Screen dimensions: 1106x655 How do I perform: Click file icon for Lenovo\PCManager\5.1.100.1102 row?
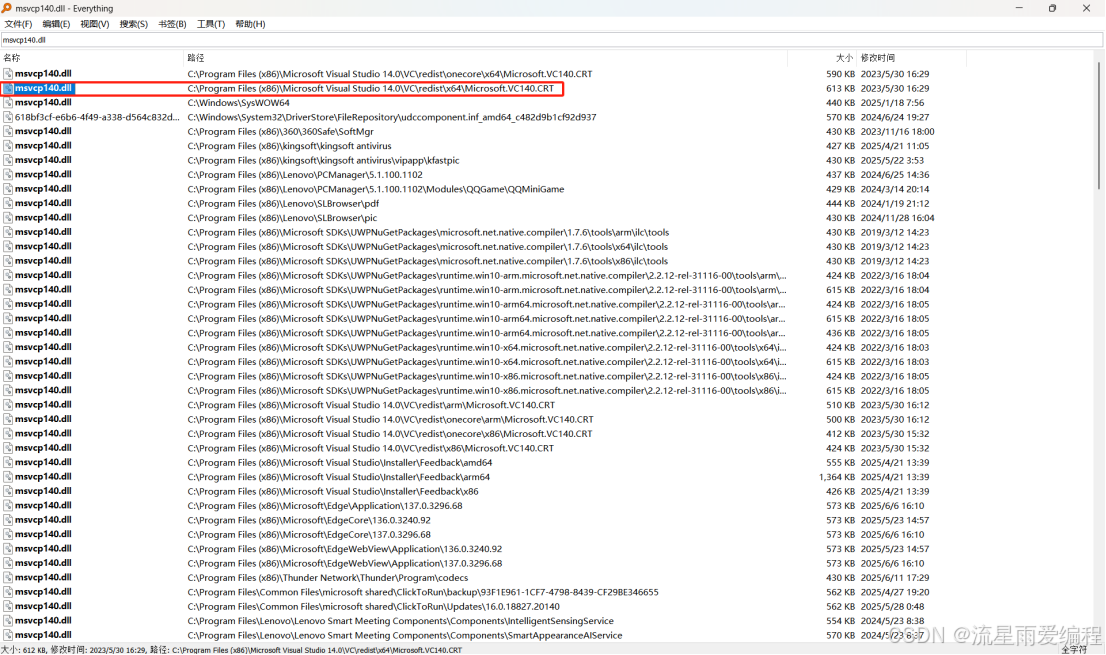[x=8, y=174]
